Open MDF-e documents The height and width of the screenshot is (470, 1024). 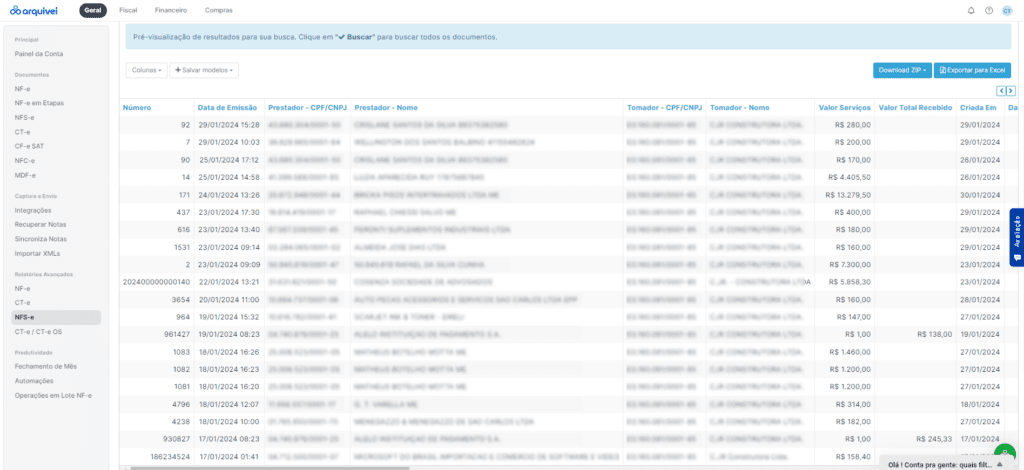point(25,175)
